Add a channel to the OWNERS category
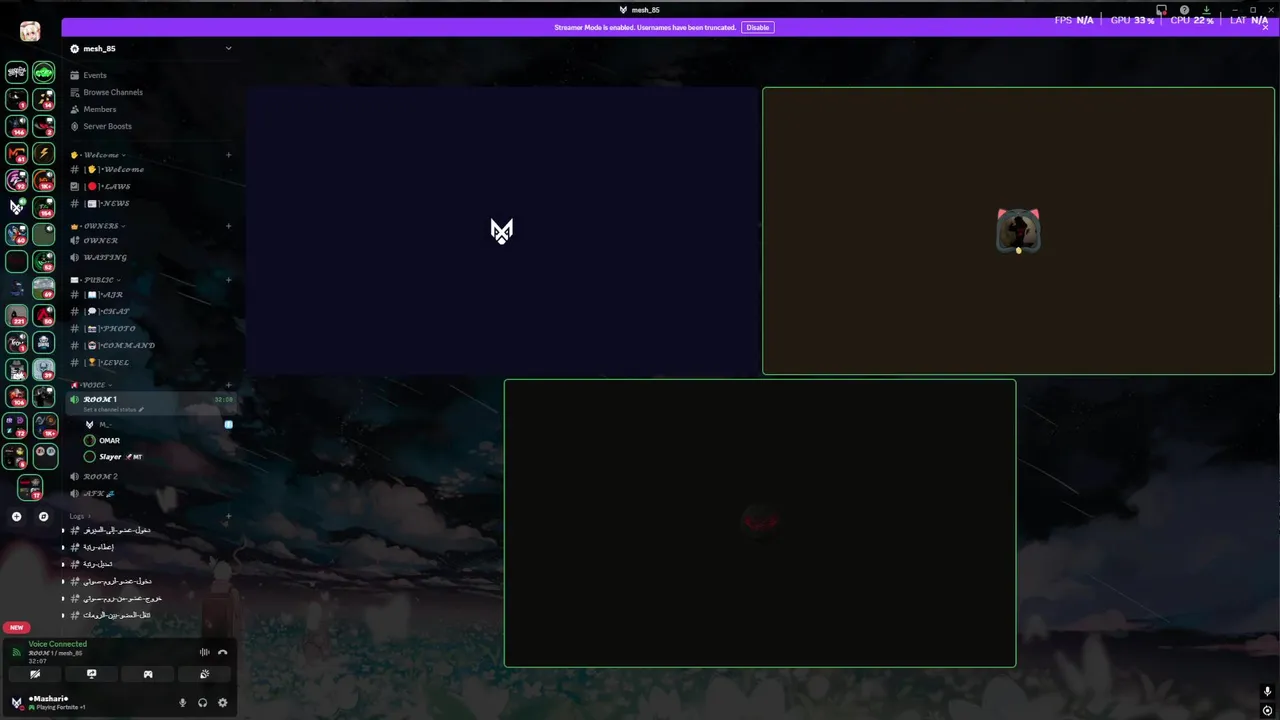Image resolution: width=1280 pixels, height=720 pixels. click(x=228, y=226)
